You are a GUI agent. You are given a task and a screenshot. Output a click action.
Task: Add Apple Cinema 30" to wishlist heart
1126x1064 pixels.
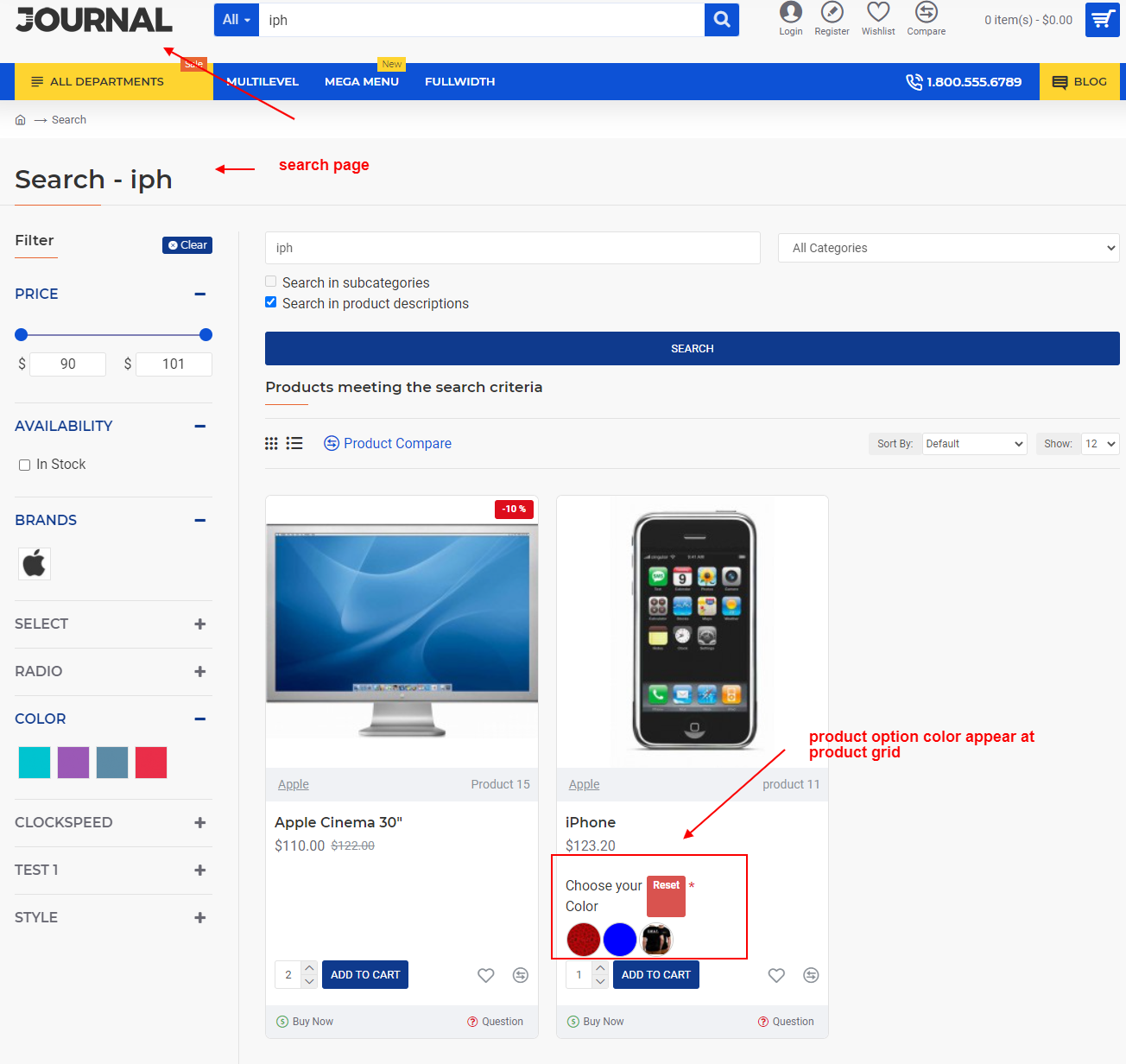point(486,975)
